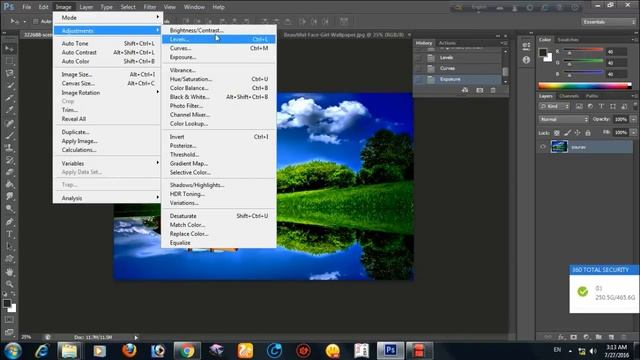640x360 pixels.
Task: Switch to the Actions tab
Action: point(447,43)
